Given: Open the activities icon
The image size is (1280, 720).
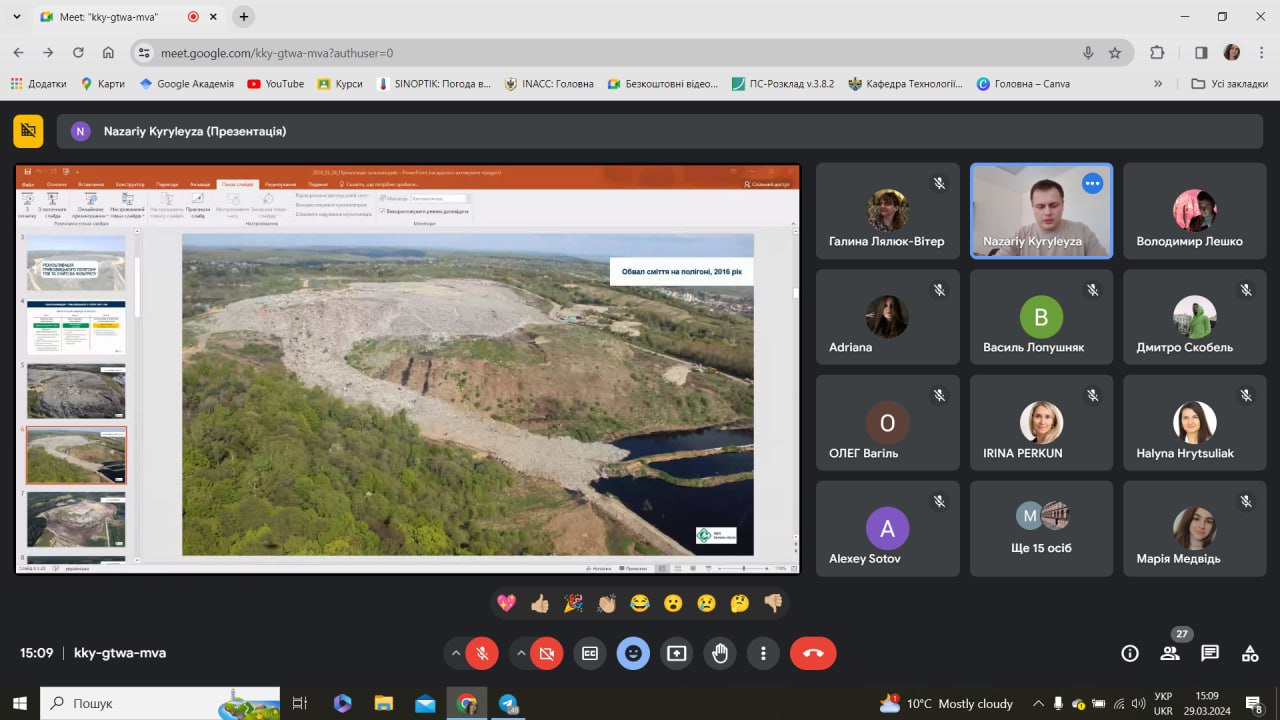Looking at the screenshot, I should [x=1250, y=653].
